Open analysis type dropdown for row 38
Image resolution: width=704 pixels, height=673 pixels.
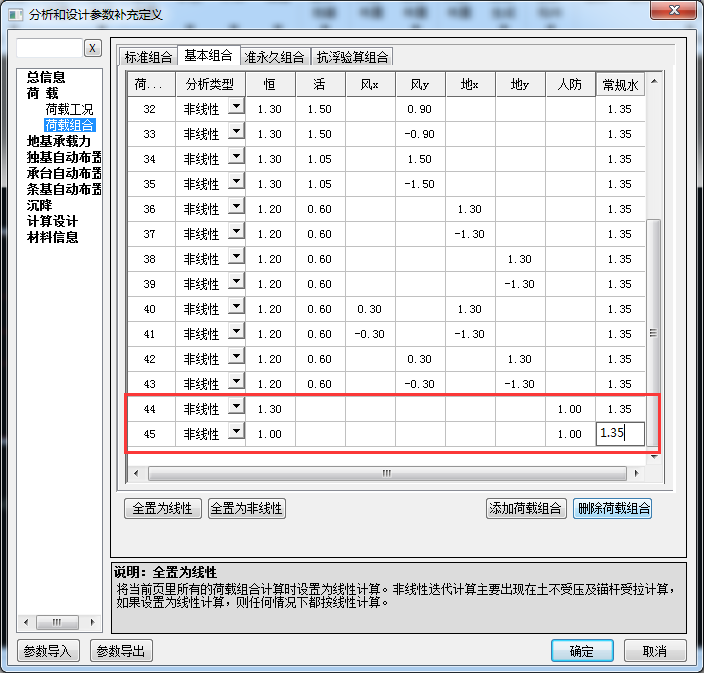click(236, 257)
